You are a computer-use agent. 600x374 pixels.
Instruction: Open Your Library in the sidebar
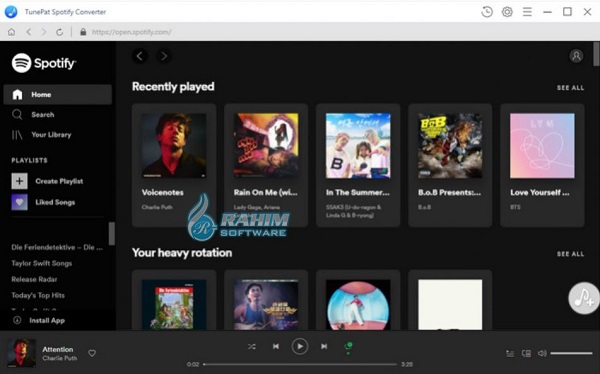point(57,135)
